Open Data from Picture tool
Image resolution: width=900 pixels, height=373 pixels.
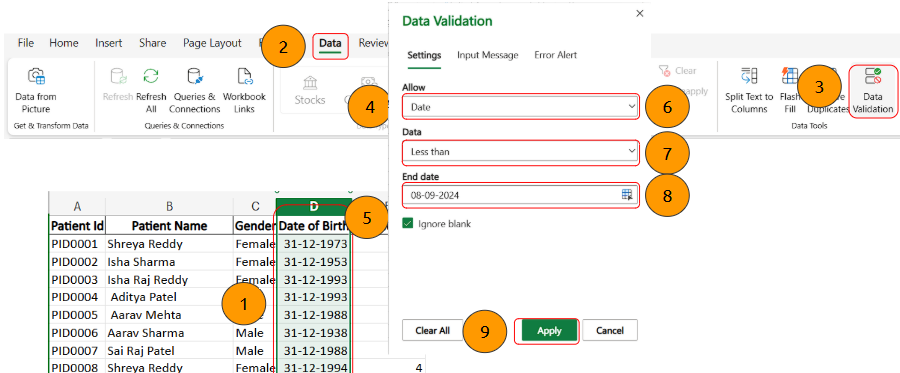coord(36,91)
